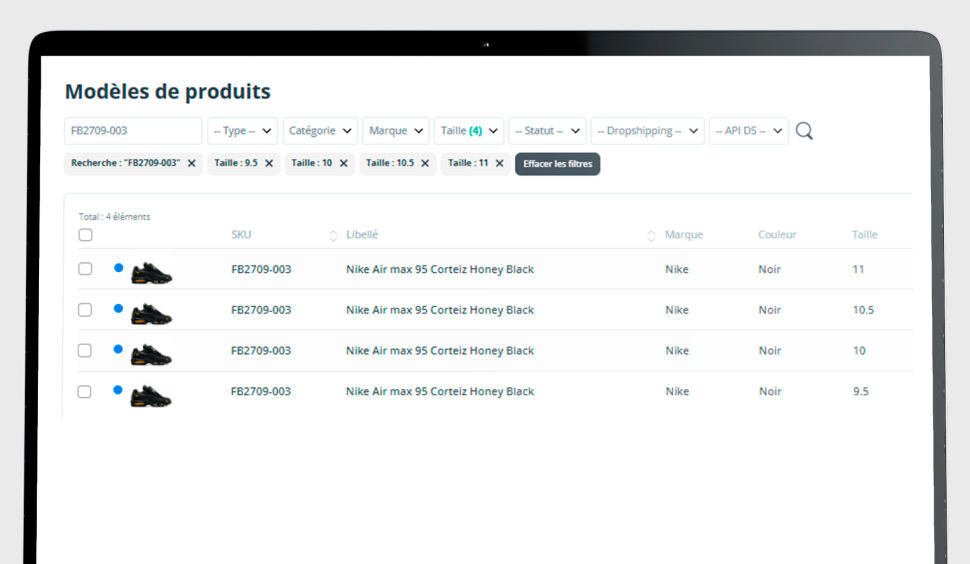The image size is (970, 564).
Task: Remove the Taille 9.5 filter chip
Action: 269,163
